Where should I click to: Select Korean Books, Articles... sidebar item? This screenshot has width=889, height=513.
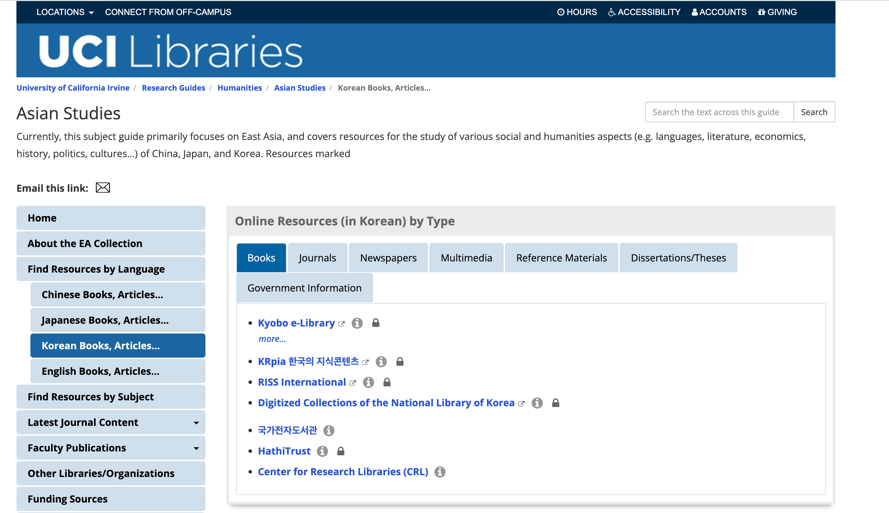tap(118, 346)
